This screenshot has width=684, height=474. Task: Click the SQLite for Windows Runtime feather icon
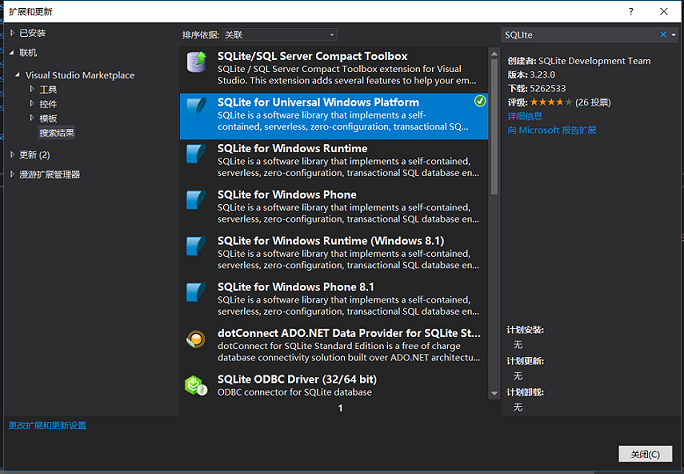(x=196, y=153)
